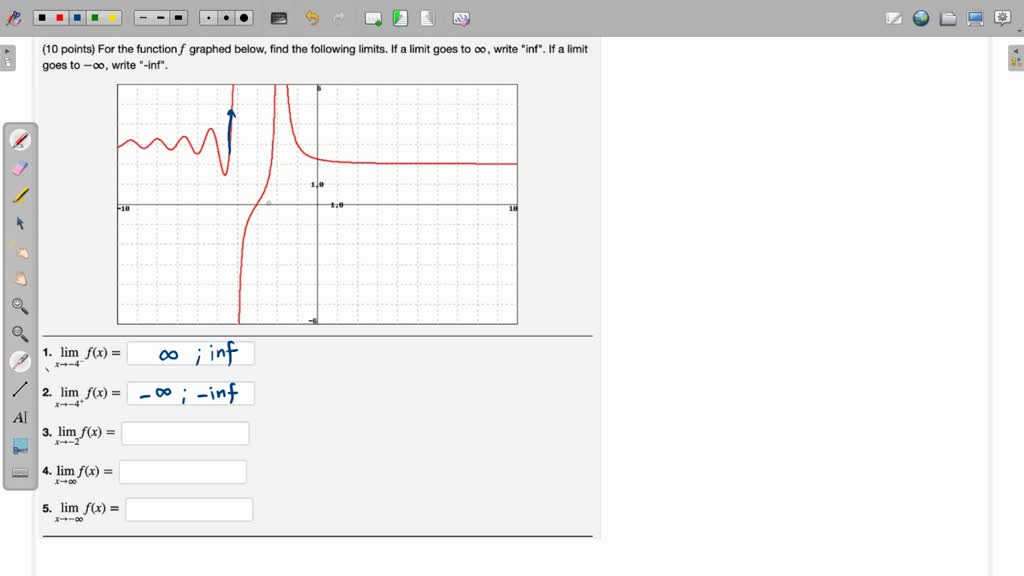The width and height of the screenshot is (1024, 576).
Task: Select the black pen color swatch
Action: (41, 17)
